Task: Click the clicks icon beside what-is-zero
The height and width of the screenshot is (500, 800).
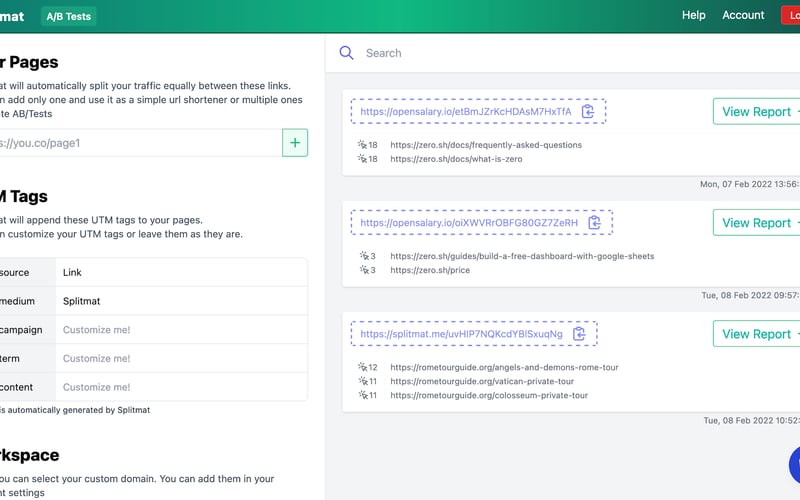Action: click(362, 159)
